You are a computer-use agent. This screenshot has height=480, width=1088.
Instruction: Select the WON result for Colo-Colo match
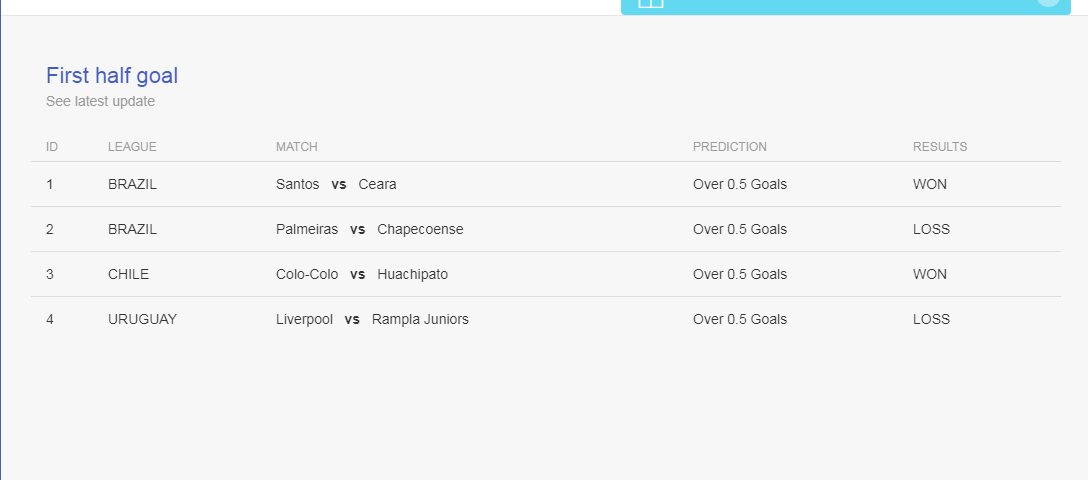tap(929, 274)
